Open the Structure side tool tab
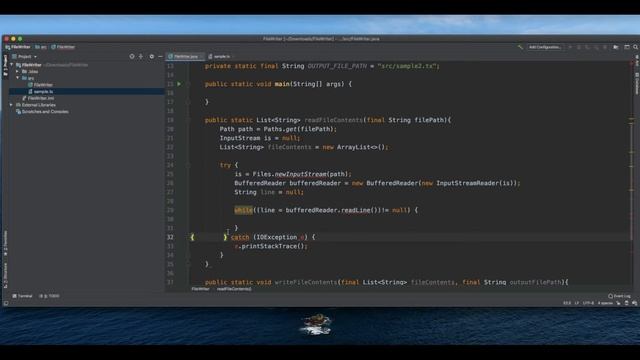Screen dimensions: 640x360 pyautogui.click(x=5, y=276)
